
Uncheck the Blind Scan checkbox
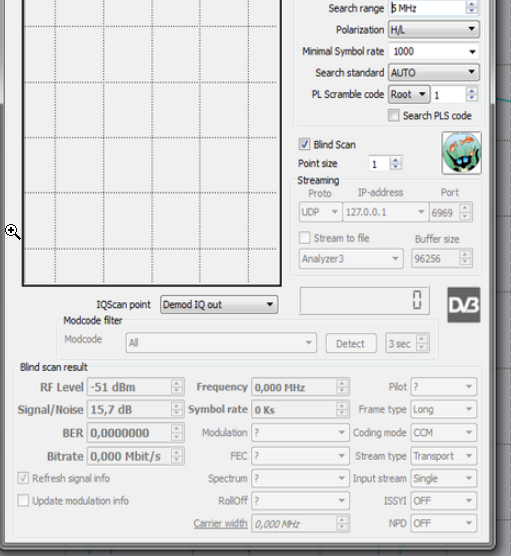click(x=304, y=144)
